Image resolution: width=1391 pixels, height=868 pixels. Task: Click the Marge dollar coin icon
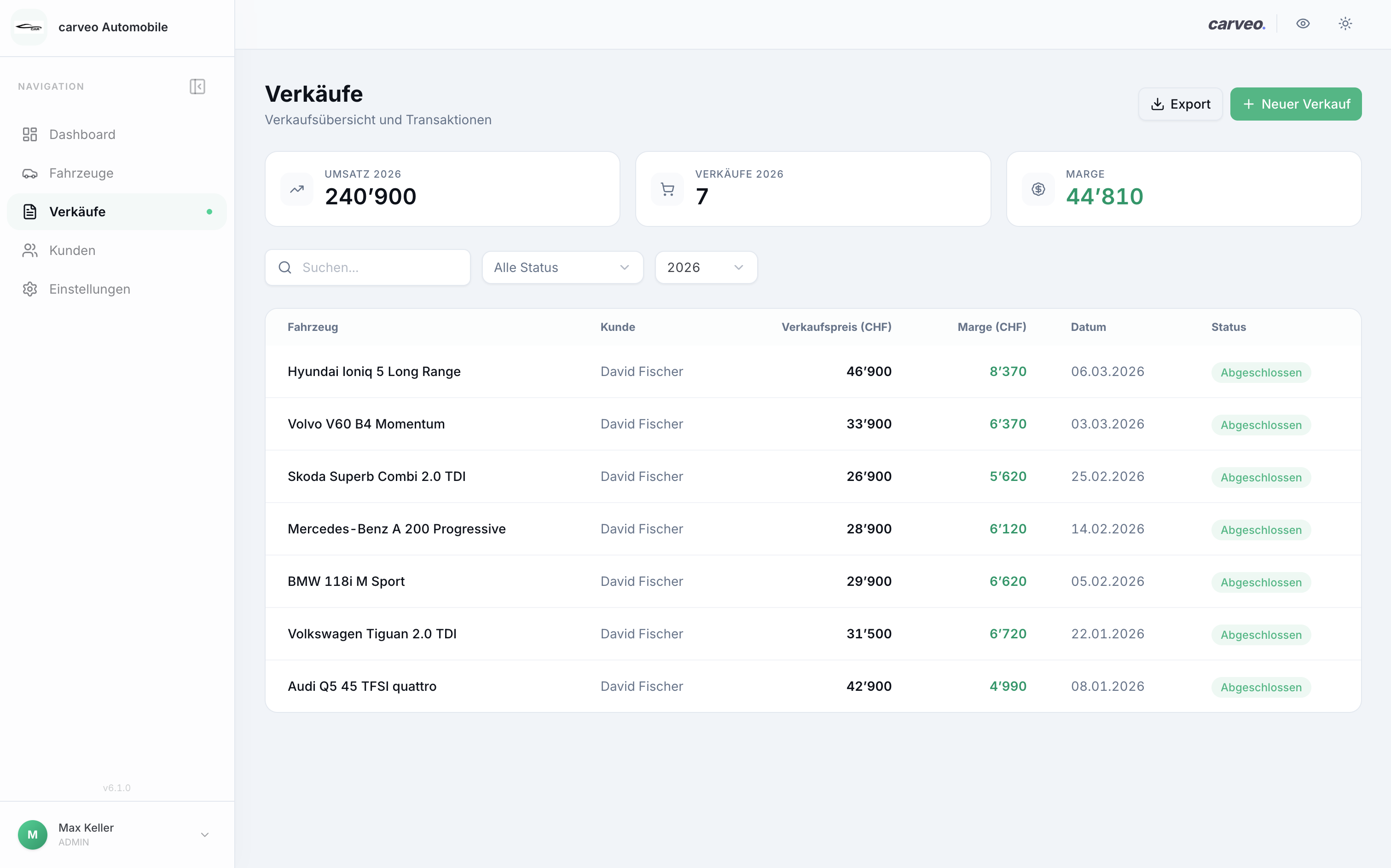(x=1038, y=189)
